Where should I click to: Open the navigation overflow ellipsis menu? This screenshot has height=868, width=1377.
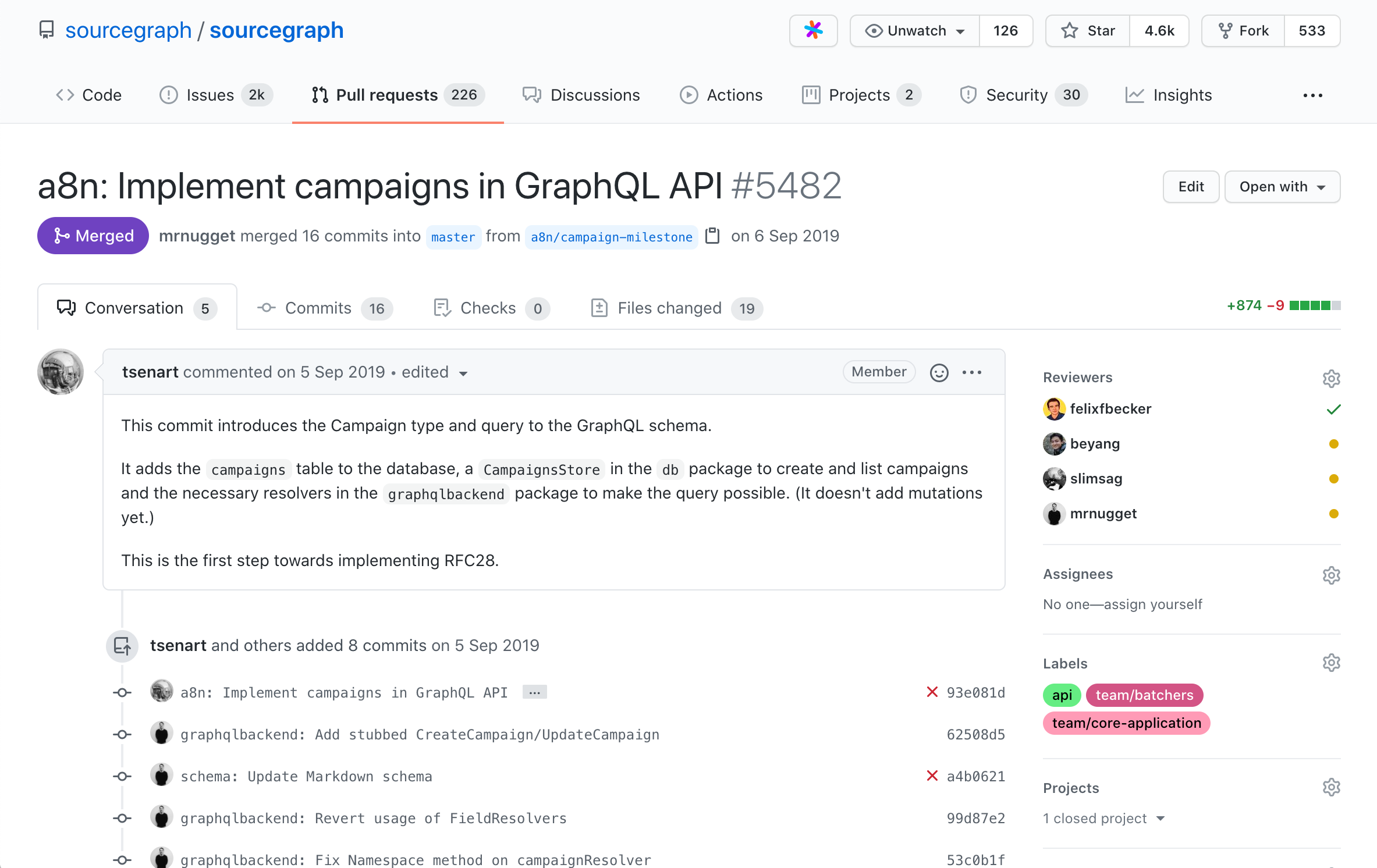pyautogui.click(x=1312, y=95)
